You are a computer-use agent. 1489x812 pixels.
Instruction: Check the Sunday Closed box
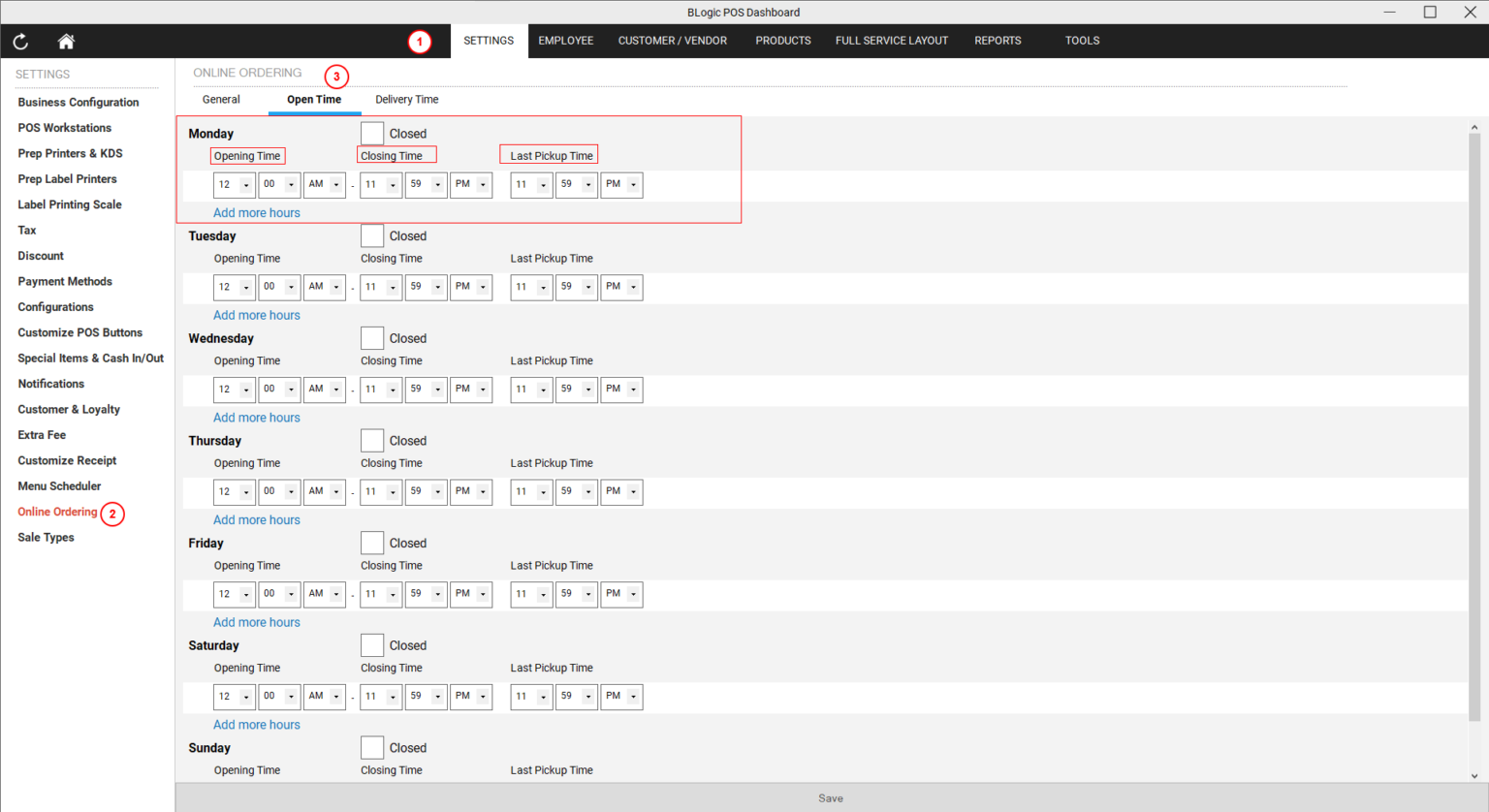(x=372, y=748)
